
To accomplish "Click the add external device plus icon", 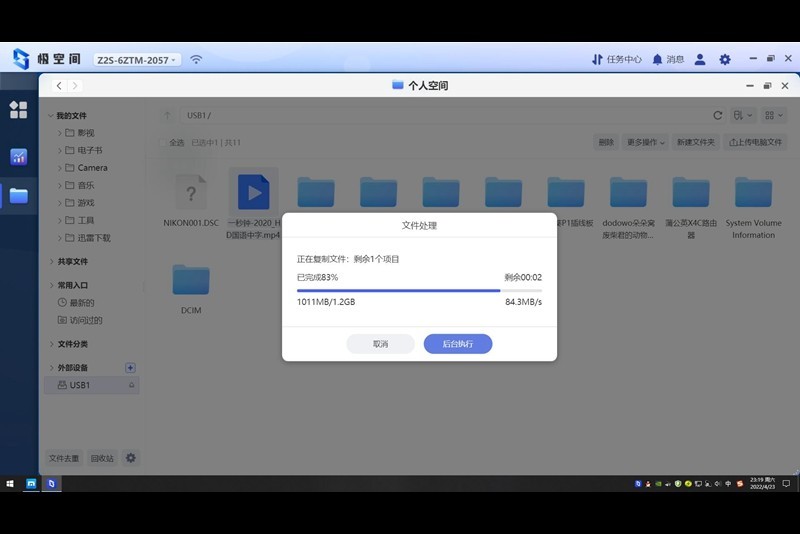I will click(x=130, y=368).
